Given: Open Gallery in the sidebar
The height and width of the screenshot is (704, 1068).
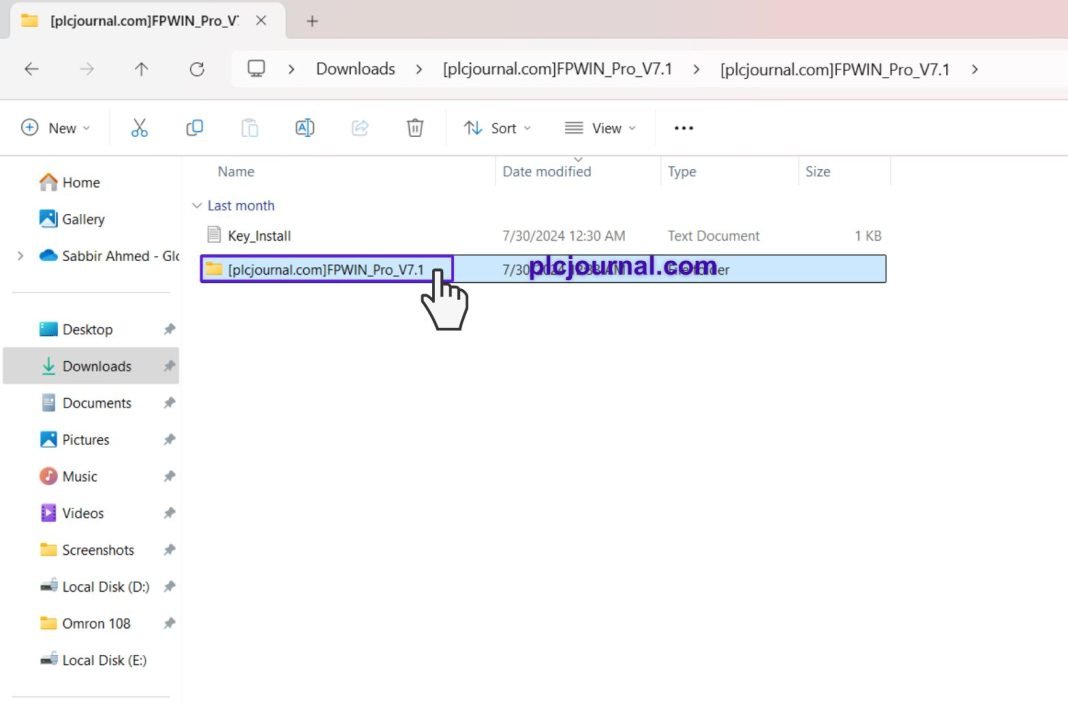Looking at the screenshot, I should point(72,219).
